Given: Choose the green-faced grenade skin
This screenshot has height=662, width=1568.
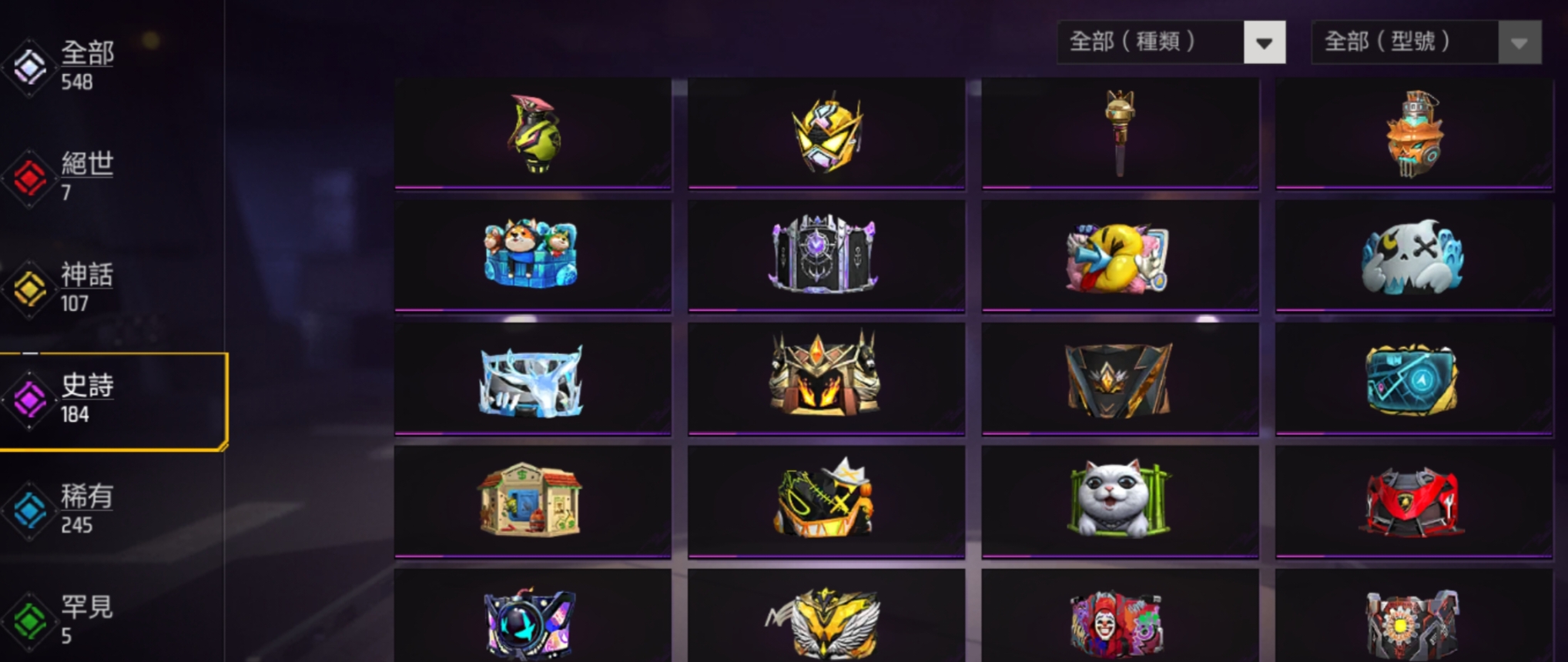Looking at the screenshot, I should 532,132.
